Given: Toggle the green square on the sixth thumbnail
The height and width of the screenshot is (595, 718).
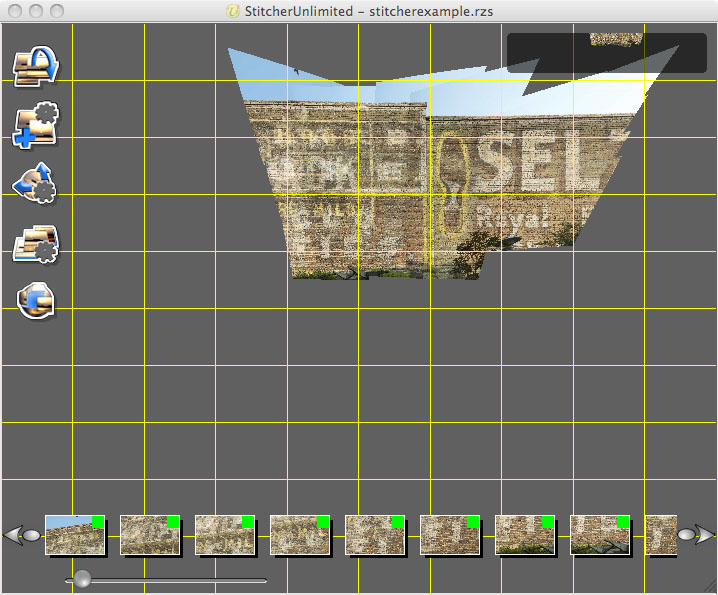Looking at the screenshot, I should tap(473, 522).
